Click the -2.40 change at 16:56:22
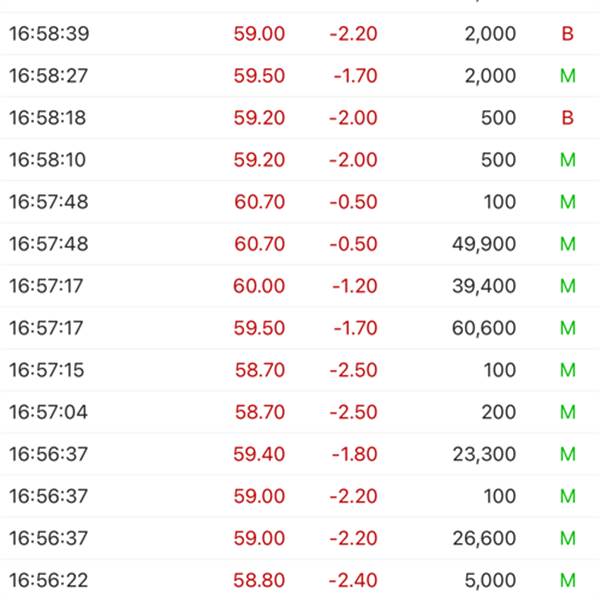The height and width of the screenshot is (600, 600). click(x=353, y=580)
